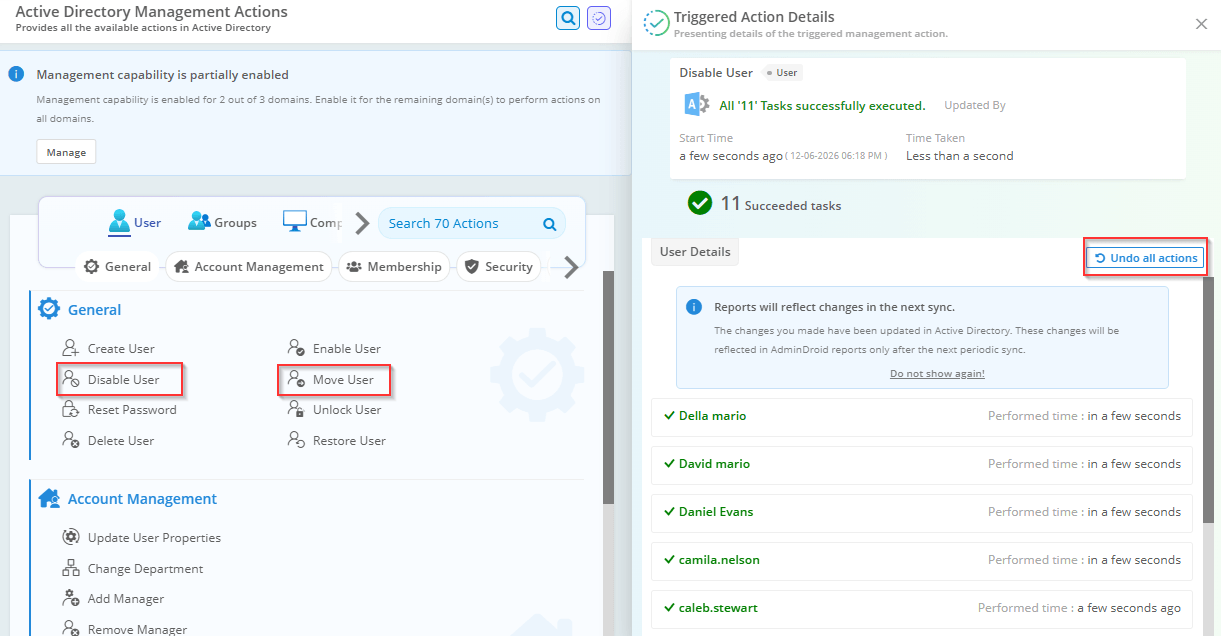Expand more categories with right chevron
Screen dimensions: 1221x636
(x=362, y=223)
